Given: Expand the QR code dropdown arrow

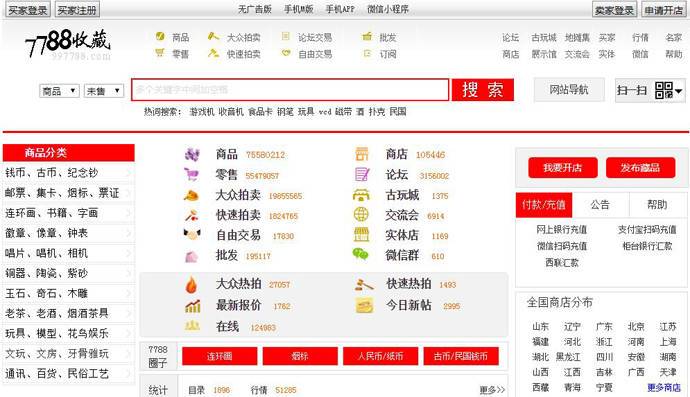Looking at the screenshot, I should 679,91.
